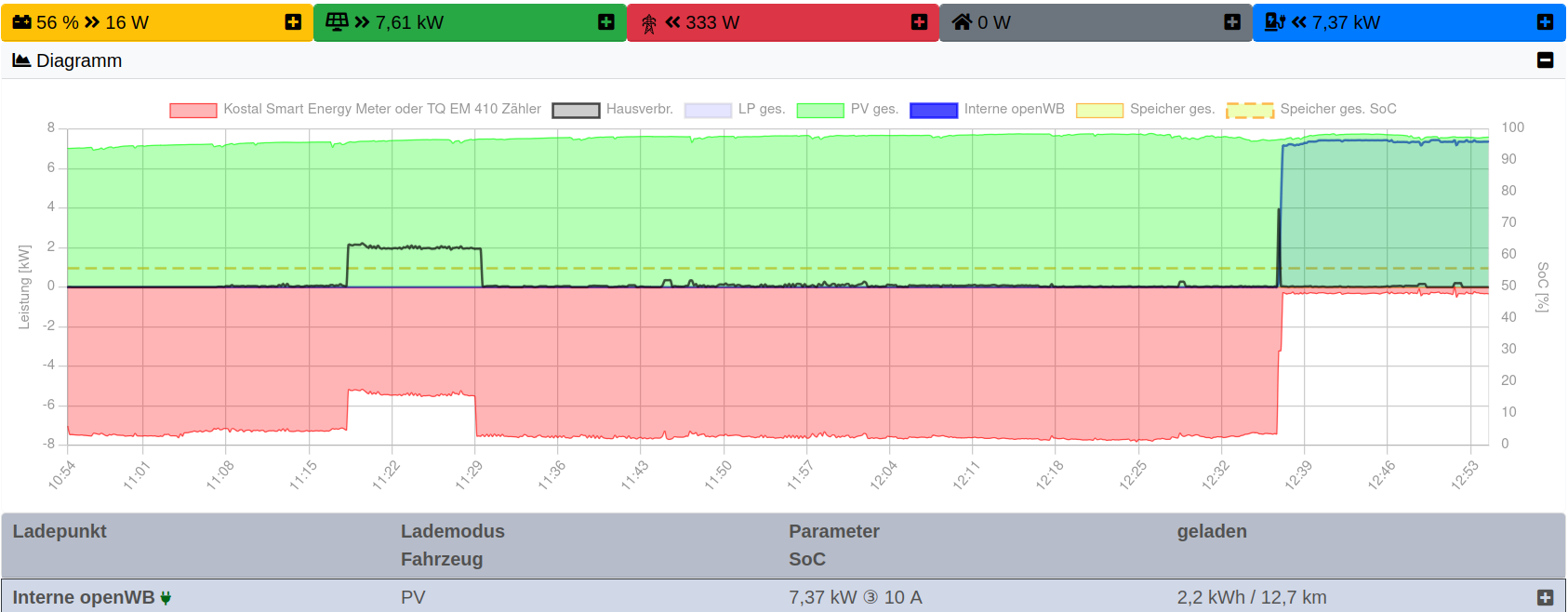Click the Parameter column header
Screen dimensions: 1568x612
tap(834, 531)
